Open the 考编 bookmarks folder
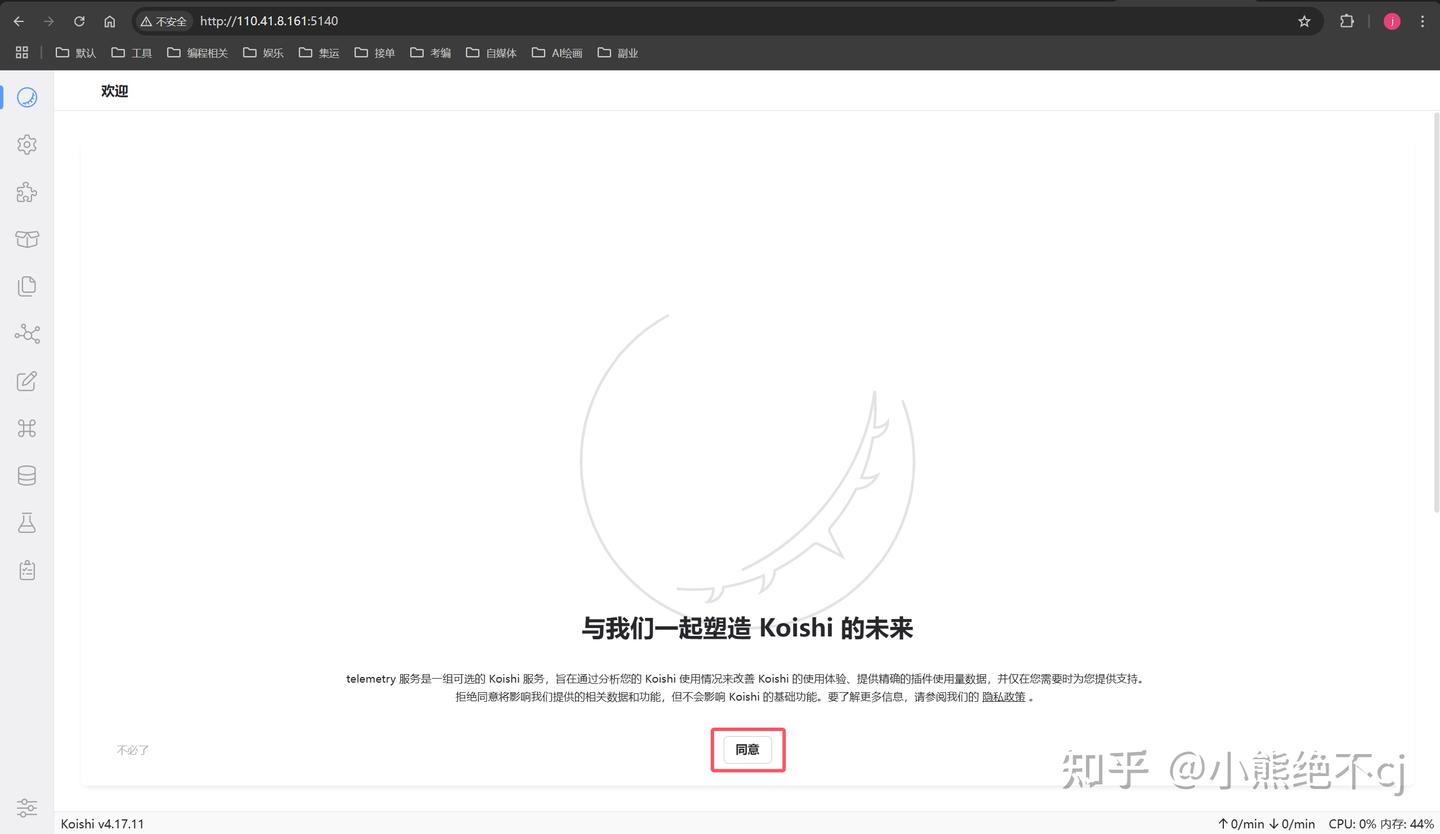 click(431, 53)
